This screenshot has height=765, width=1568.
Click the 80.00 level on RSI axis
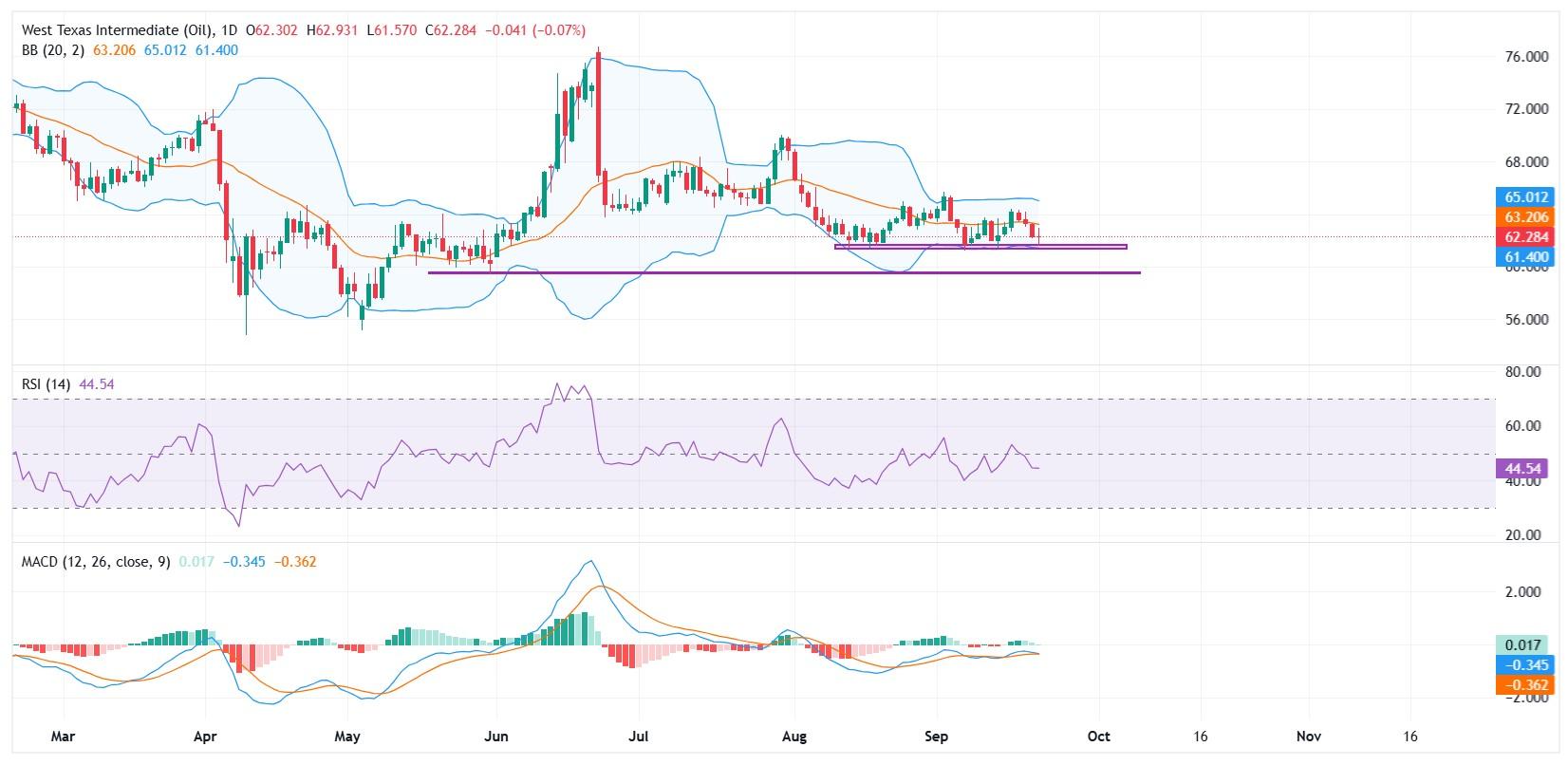click(x=1522, y=371)
